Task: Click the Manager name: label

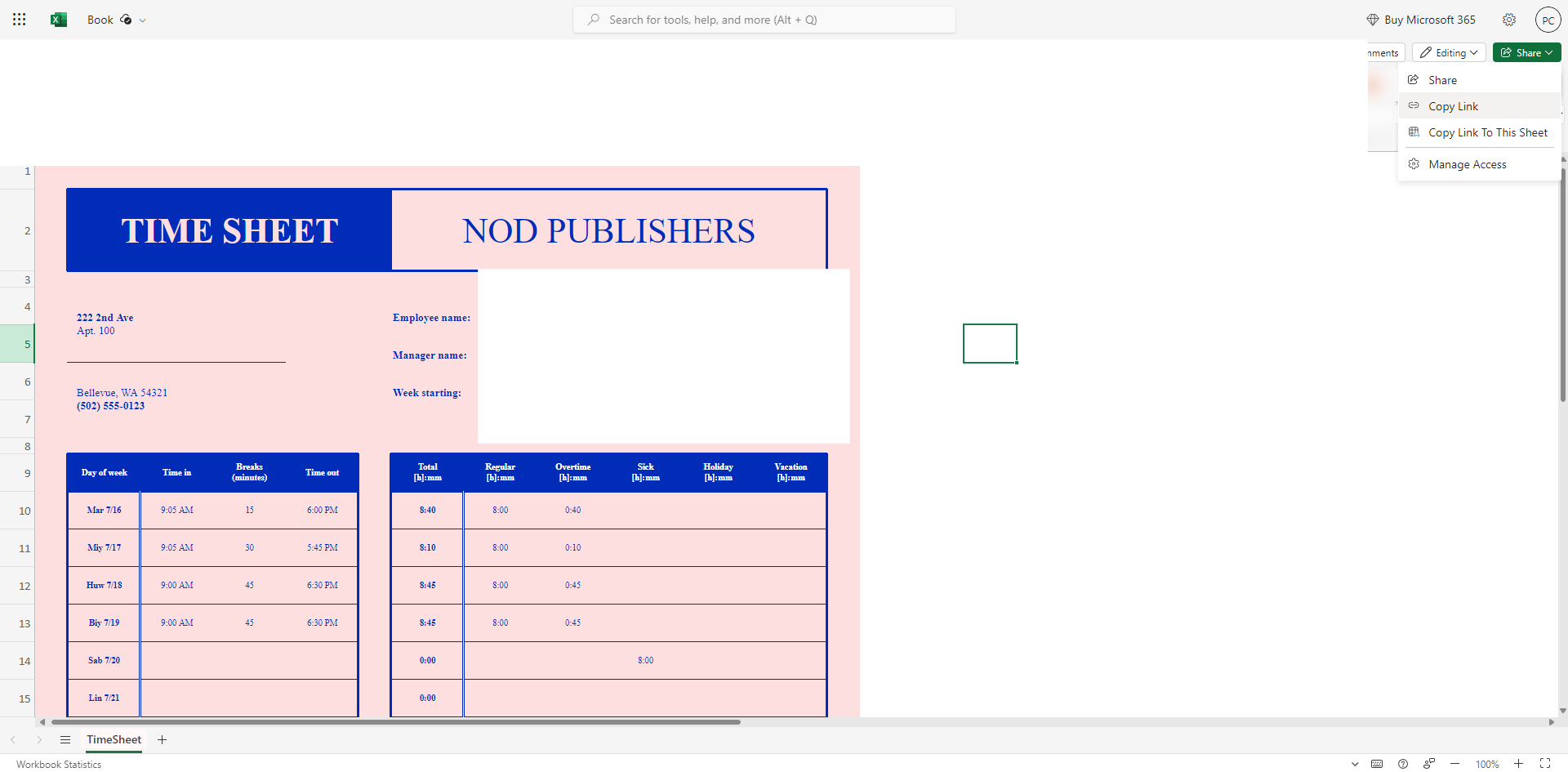Action: [430, 355]
